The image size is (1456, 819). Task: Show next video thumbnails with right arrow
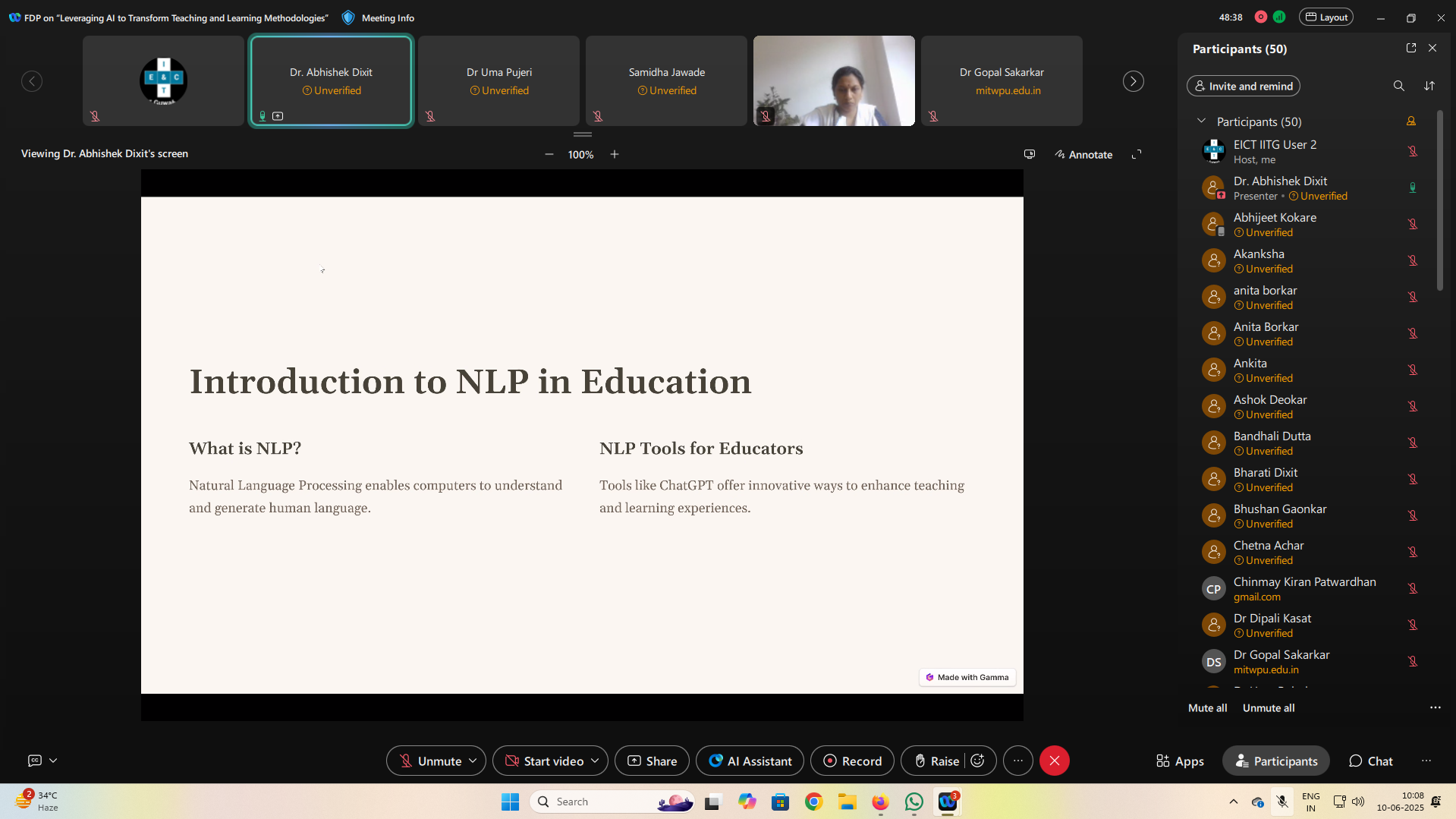coord(1133,81)
